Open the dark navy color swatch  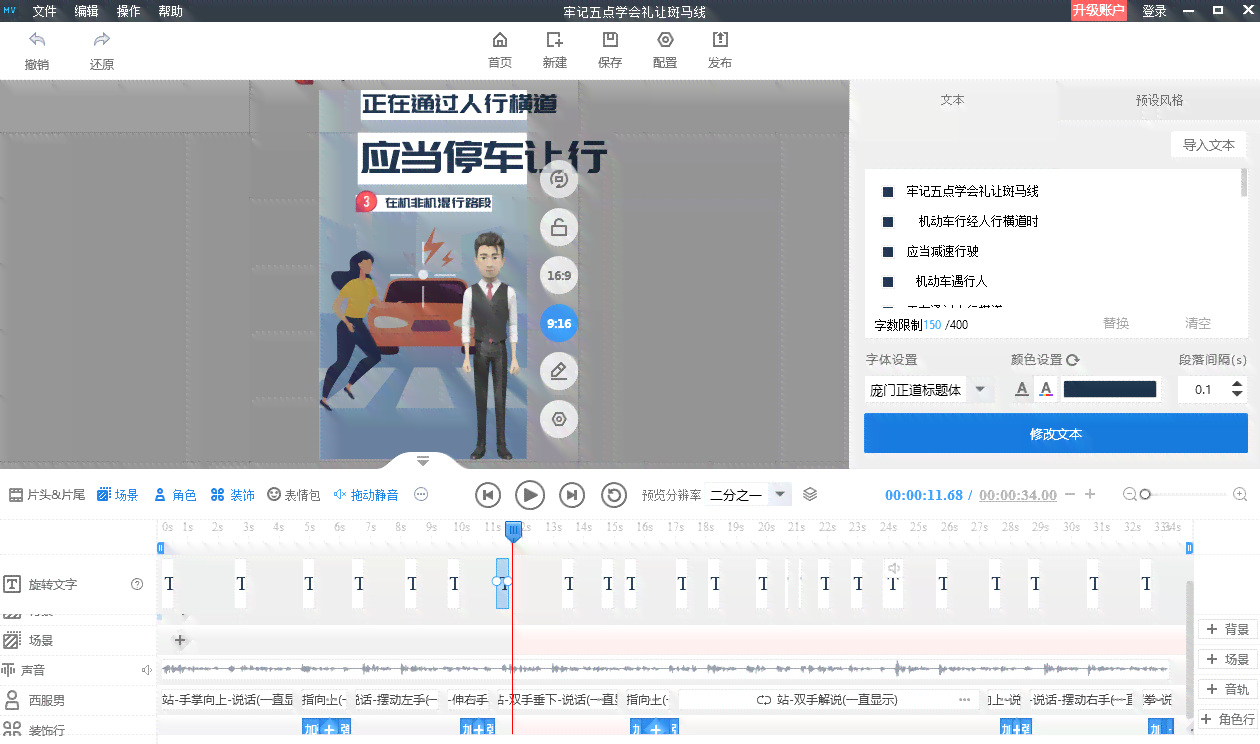[x=1110, y=390]
